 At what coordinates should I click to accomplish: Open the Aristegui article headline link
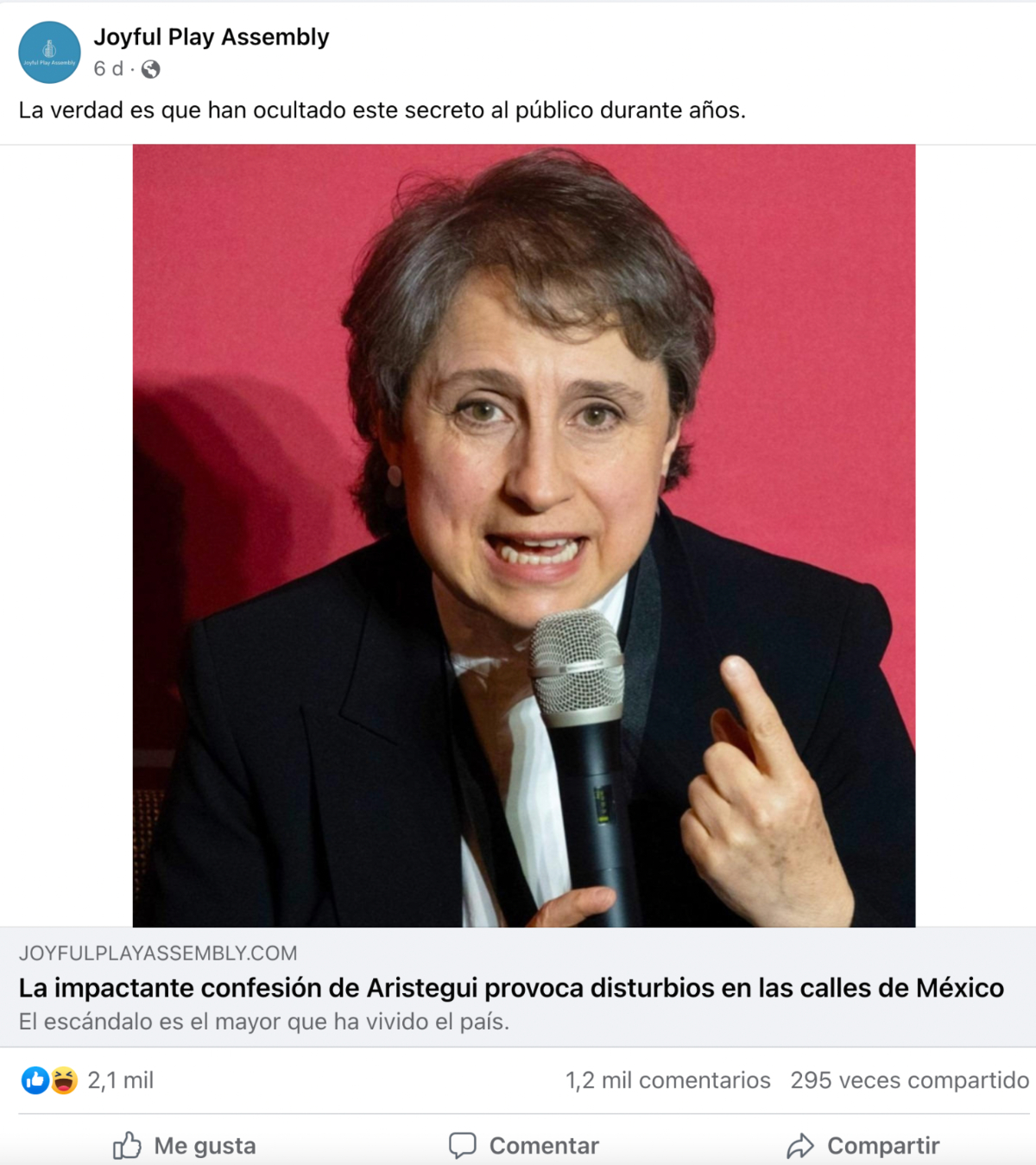(511, 987)
